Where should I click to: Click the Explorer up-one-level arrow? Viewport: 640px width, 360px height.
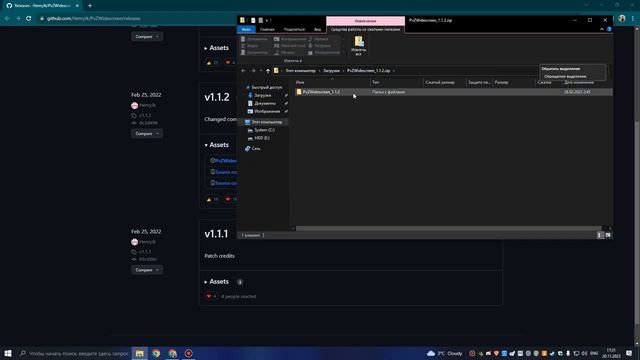pos(268,71)
